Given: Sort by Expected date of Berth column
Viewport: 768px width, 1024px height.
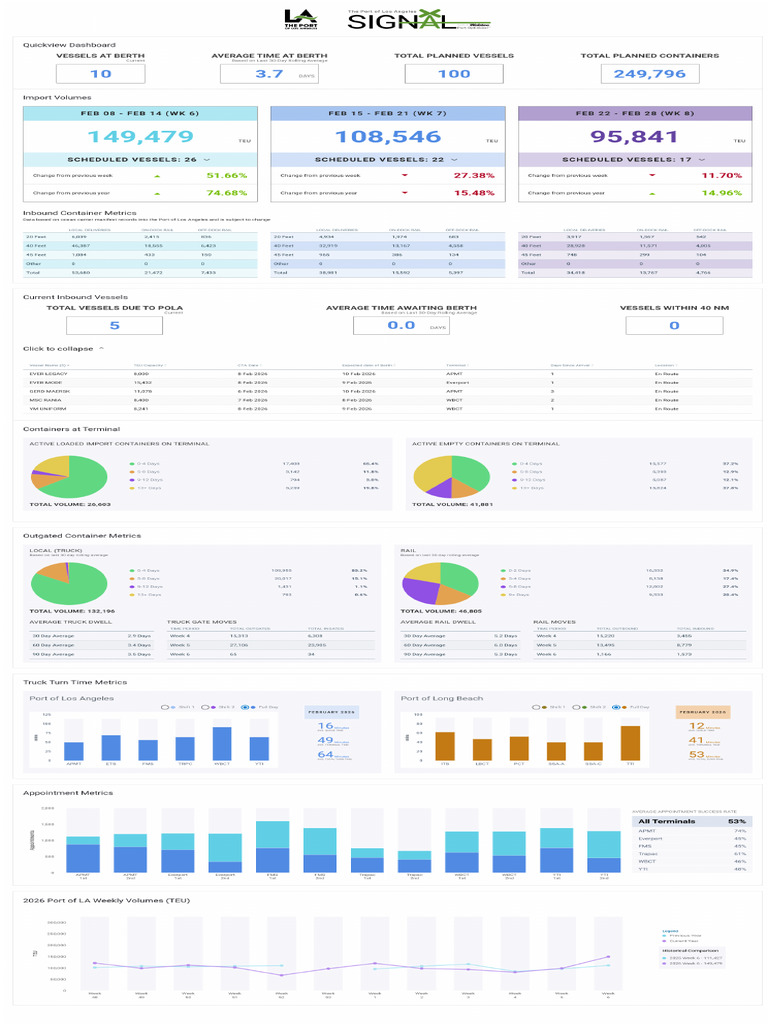Looking at the screenshot, I should (369, 365).
